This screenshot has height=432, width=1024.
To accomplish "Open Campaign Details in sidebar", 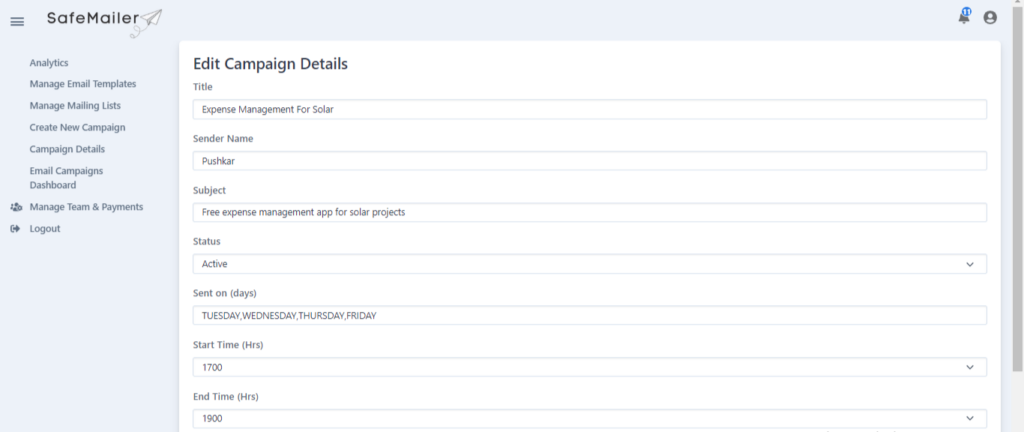I will pos(67,149).
